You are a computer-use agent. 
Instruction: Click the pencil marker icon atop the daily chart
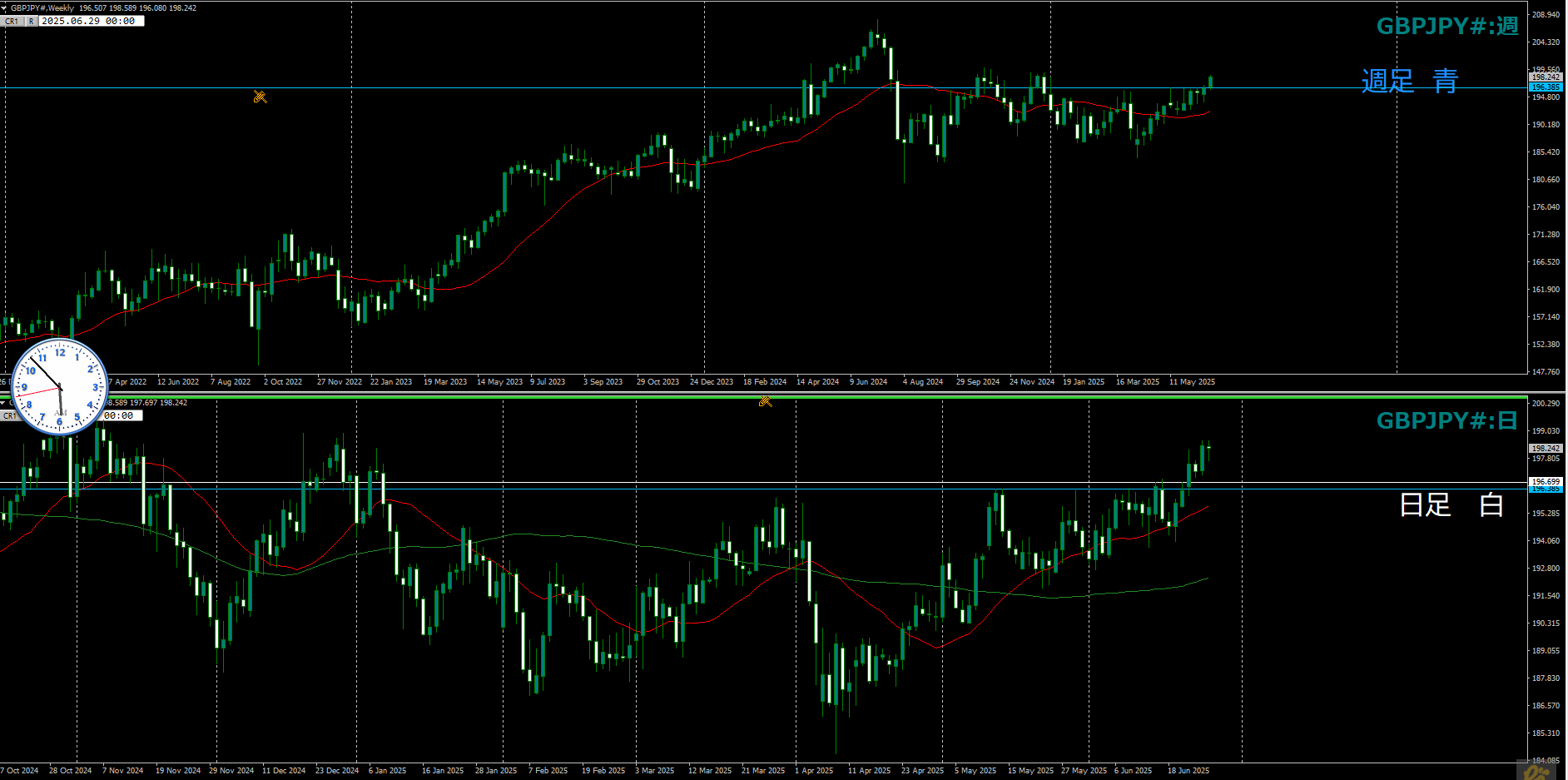[765, 401]
